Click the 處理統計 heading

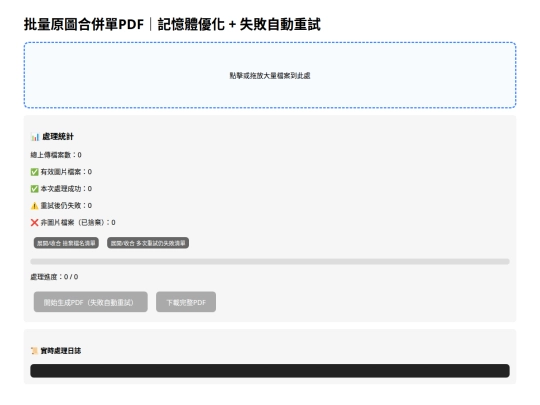[x=58, y=137]
